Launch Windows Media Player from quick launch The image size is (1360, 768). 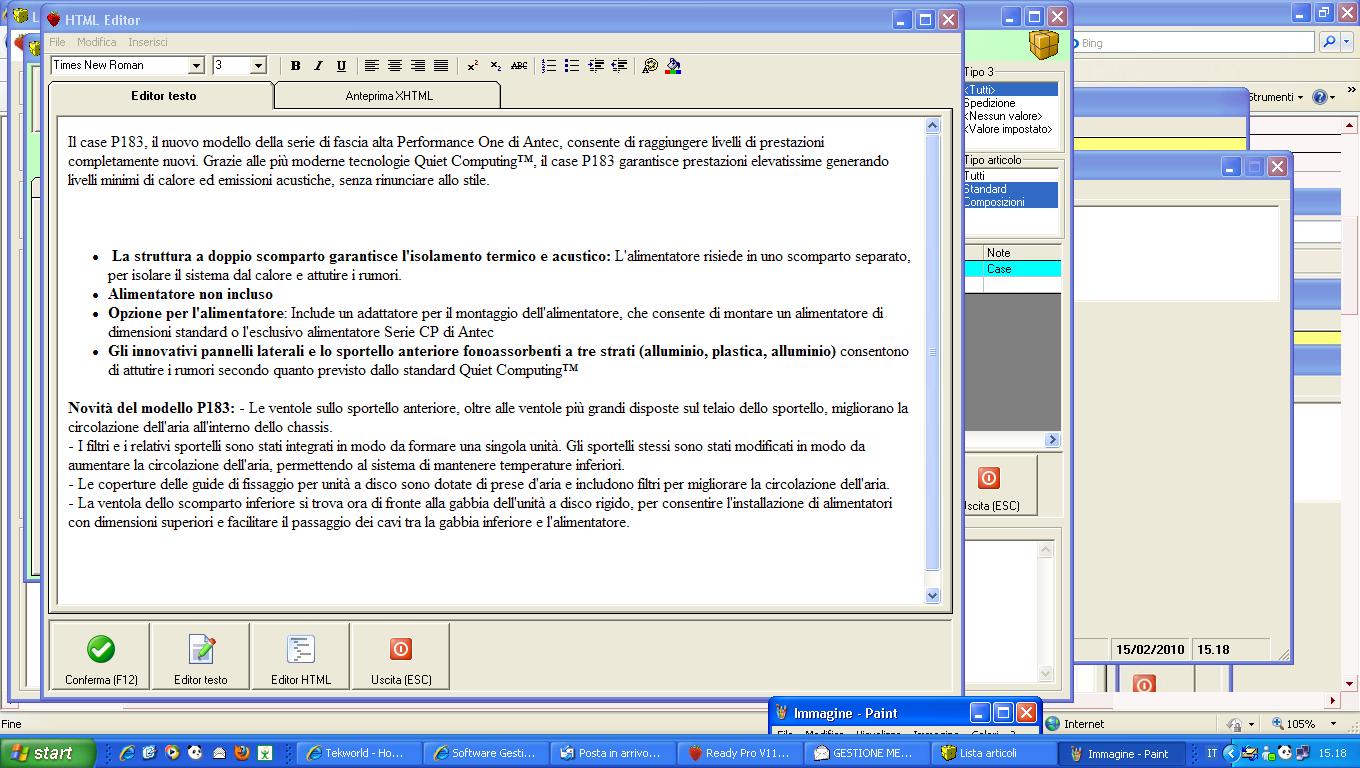[173, 753]
